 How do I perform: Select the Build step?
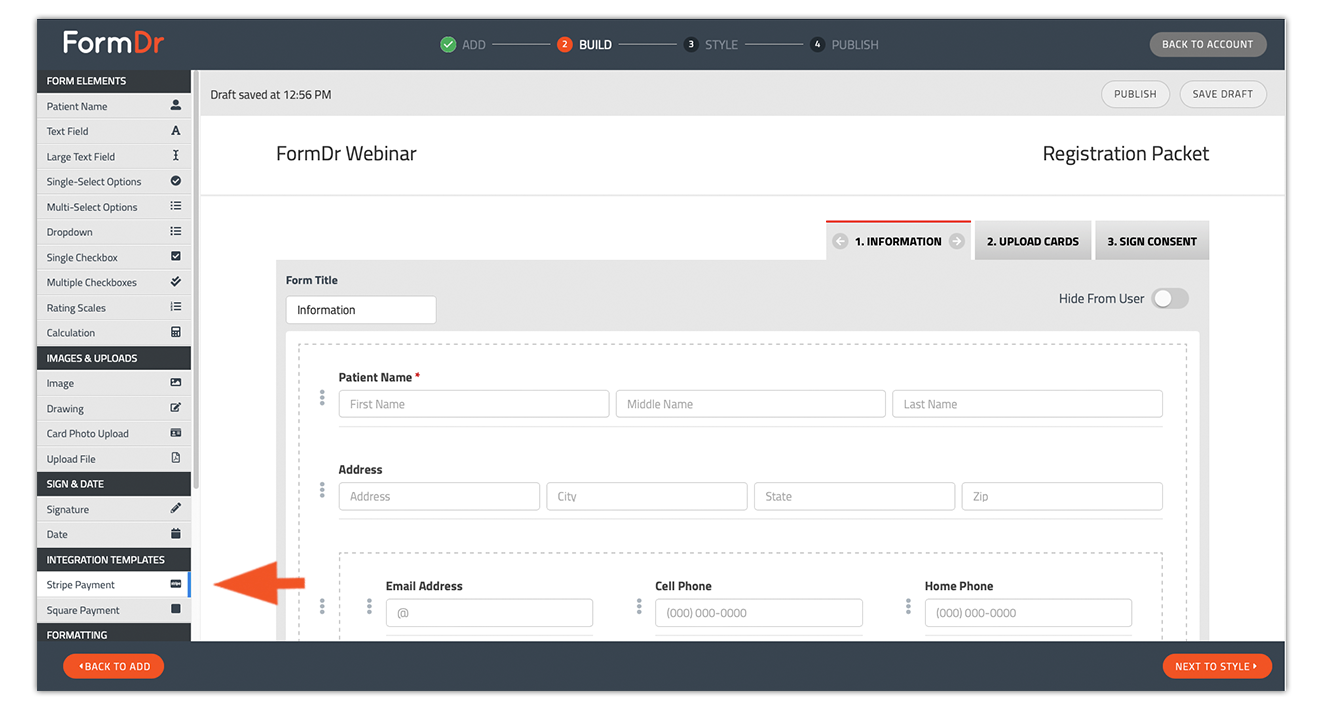(x=585, y=45)
